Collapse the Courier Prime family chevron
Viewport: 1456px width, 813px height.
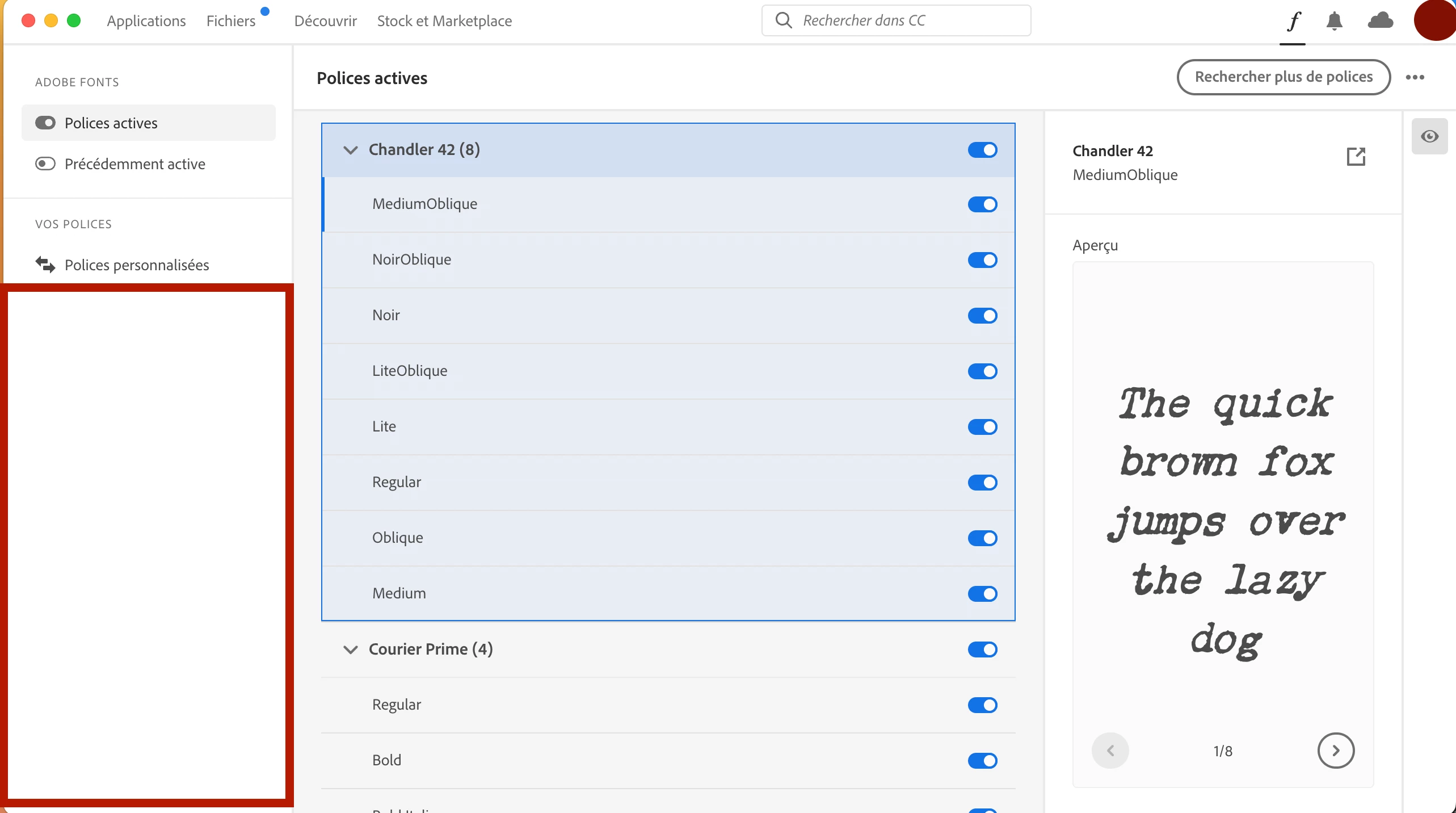click(x=351, y=649)
